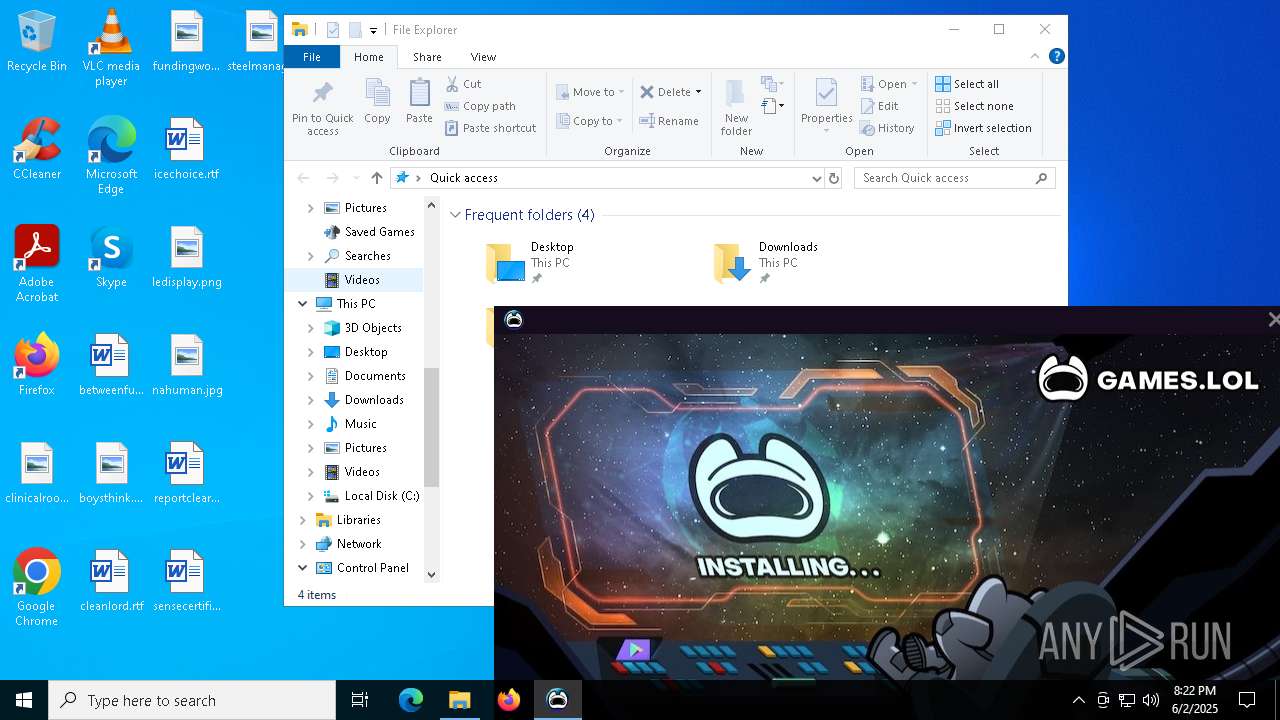
Task: Select the Skype desktop icon
Action: tap(111, 257)
